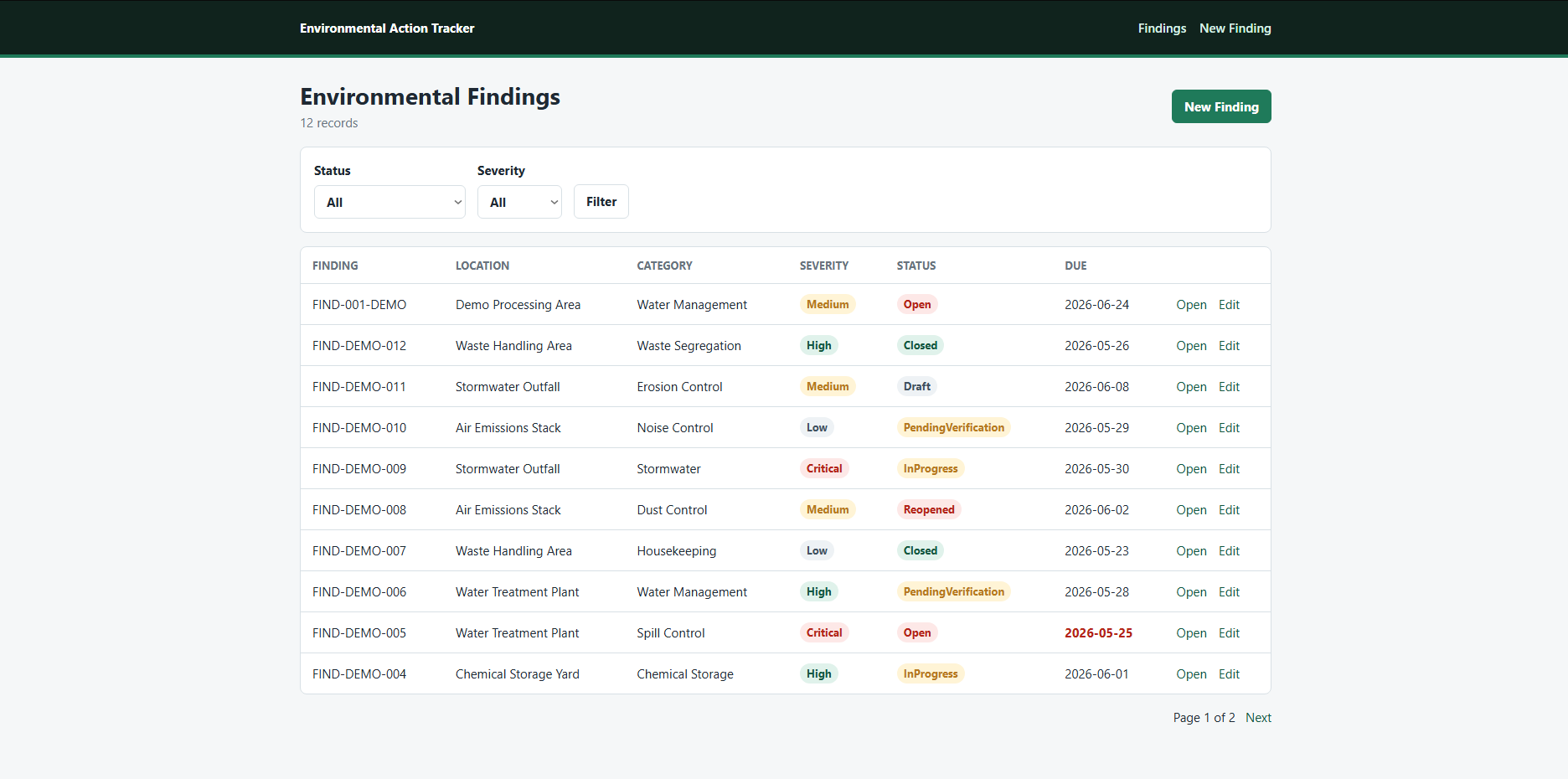Go to Findings in the top navigation
The height and width of the screenshot is (779, 1568).
[1162, 28]
